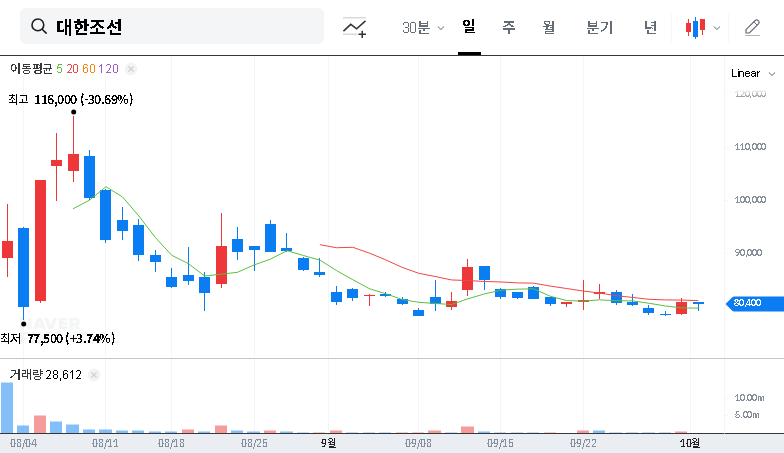
Task: Expand the 30분 minute interval dropdown
Action: pos(423,28)
